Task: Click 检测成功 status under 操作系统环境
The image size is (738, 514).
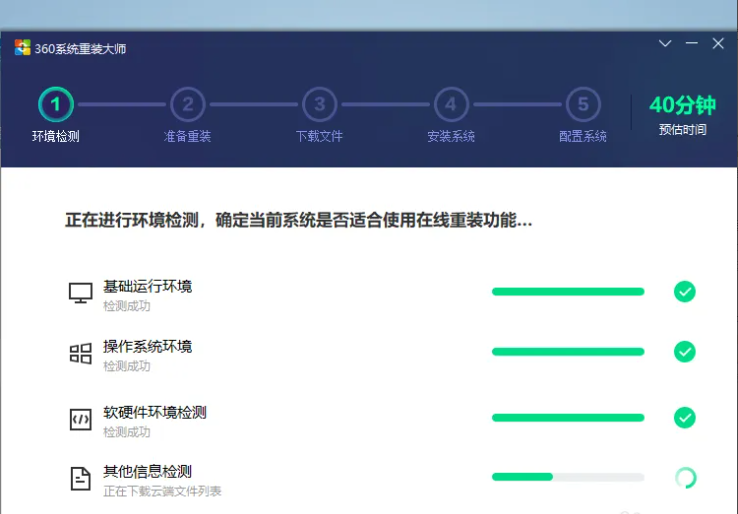Action: pos(127,366)
